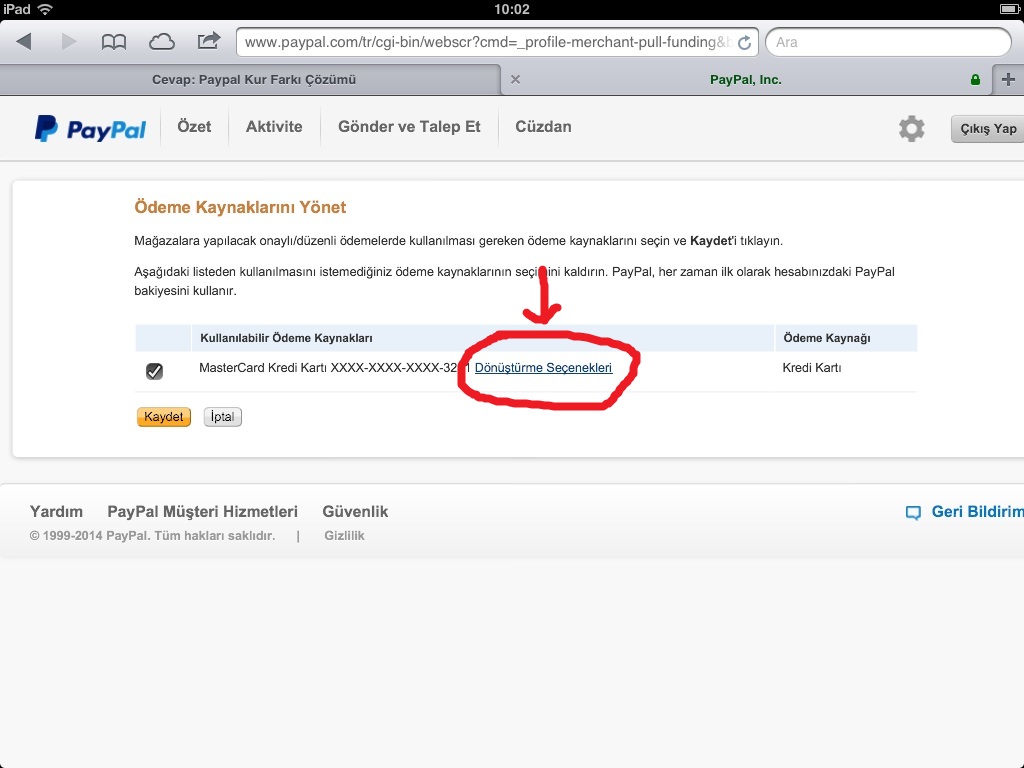This screenshot has width=1024, height=768.
Task: Uncheck the MasterCard Kredi Kartı checkbox
Action: pos(154,371)
